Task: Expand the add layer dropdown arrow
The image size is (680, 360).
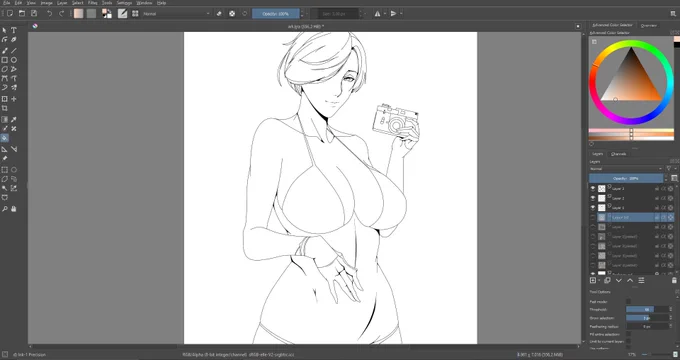Action: point(600,281)
